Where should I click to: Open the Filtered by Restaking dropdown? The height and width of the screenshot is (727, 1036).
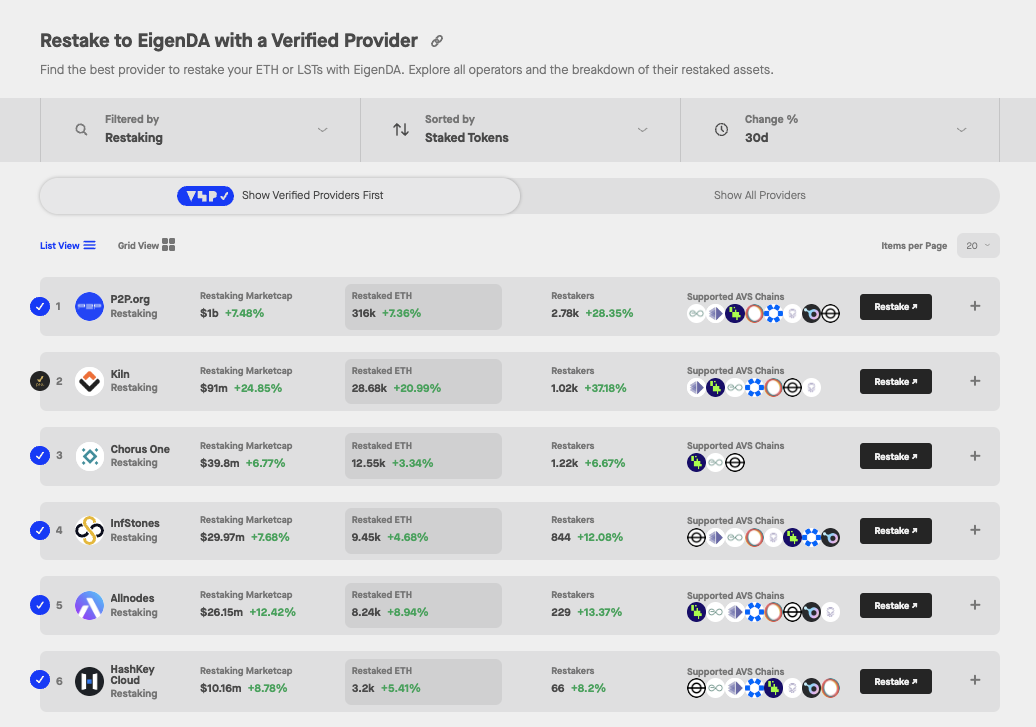[200, 130]
